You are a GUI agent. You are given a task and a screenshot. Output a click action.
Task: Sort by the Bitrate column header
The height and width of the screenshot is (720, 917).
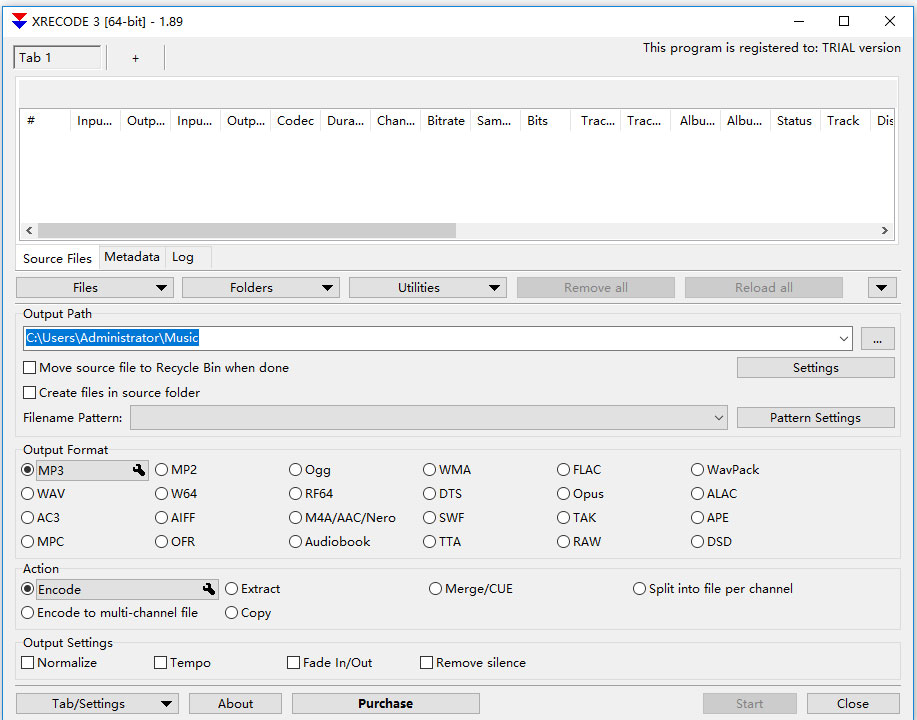click(446, 121)
